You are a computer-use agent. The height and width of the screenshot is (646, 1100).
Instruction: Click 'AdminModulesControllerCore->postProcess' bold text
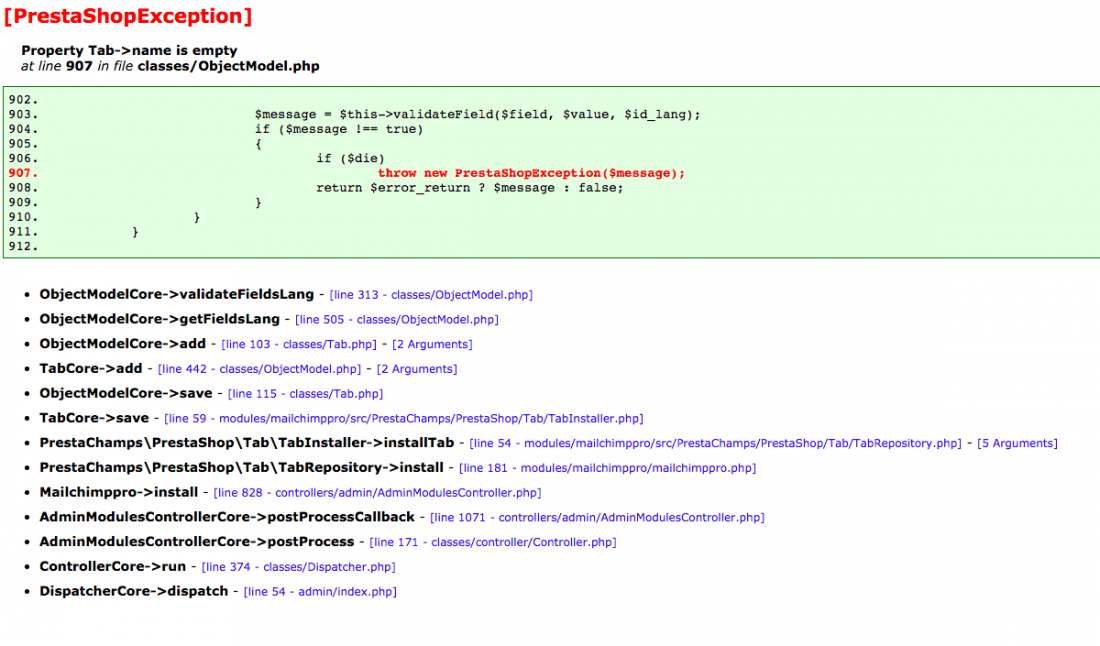pos(196,541)
